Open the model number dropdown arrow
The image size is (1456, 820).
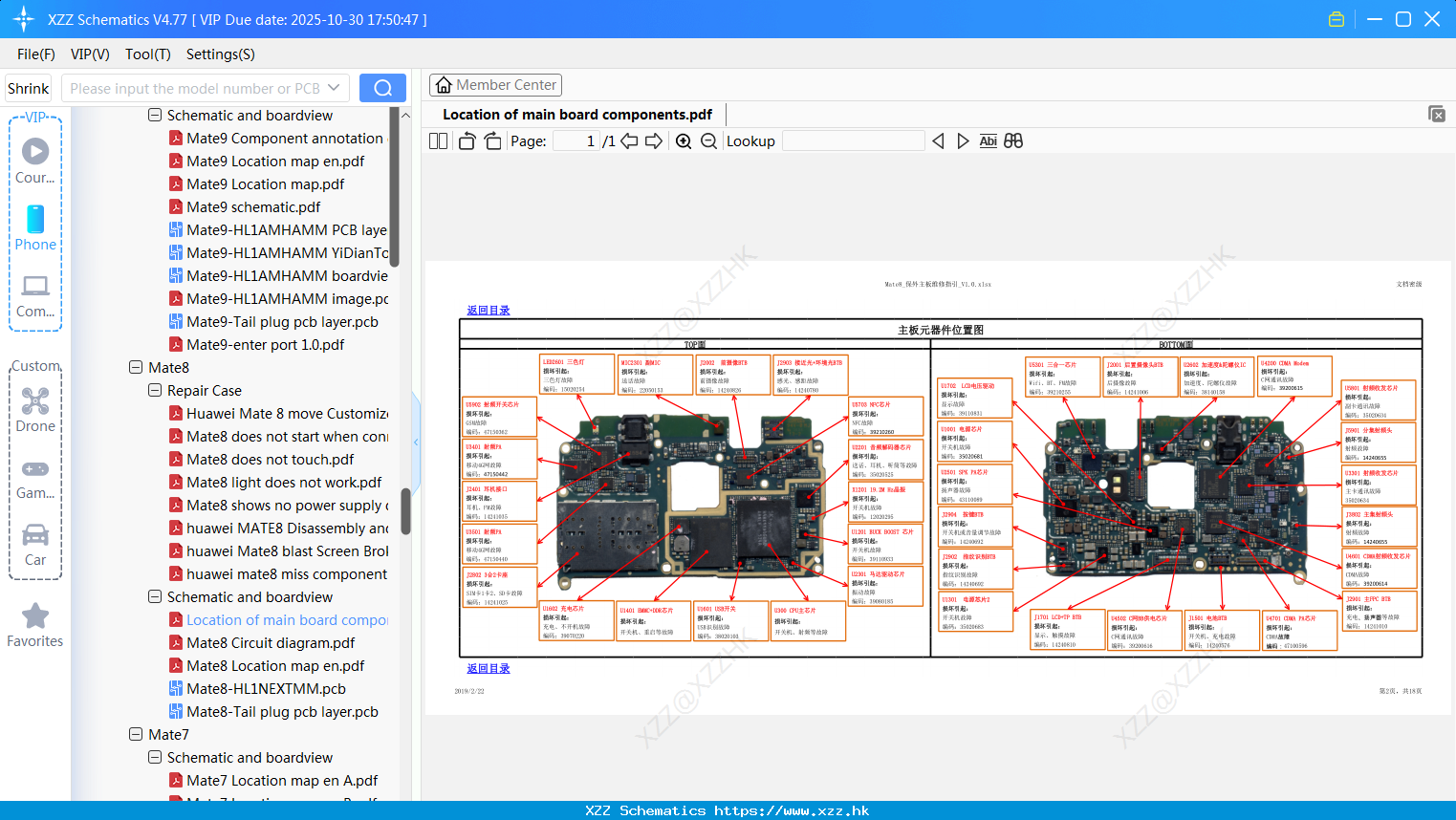pos(334,88)
